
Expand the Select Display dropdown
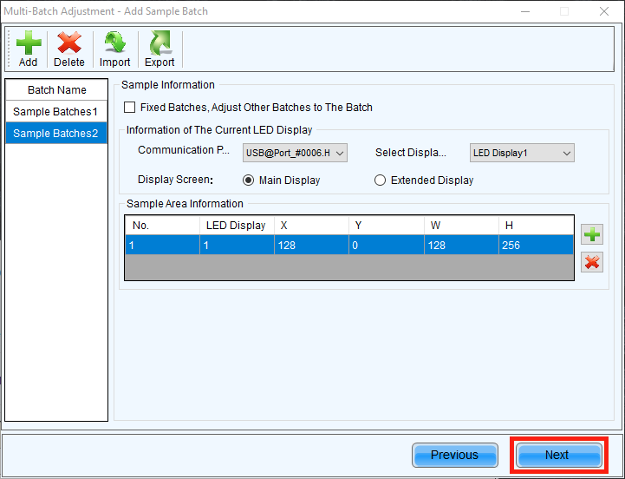tap(522, 152)
